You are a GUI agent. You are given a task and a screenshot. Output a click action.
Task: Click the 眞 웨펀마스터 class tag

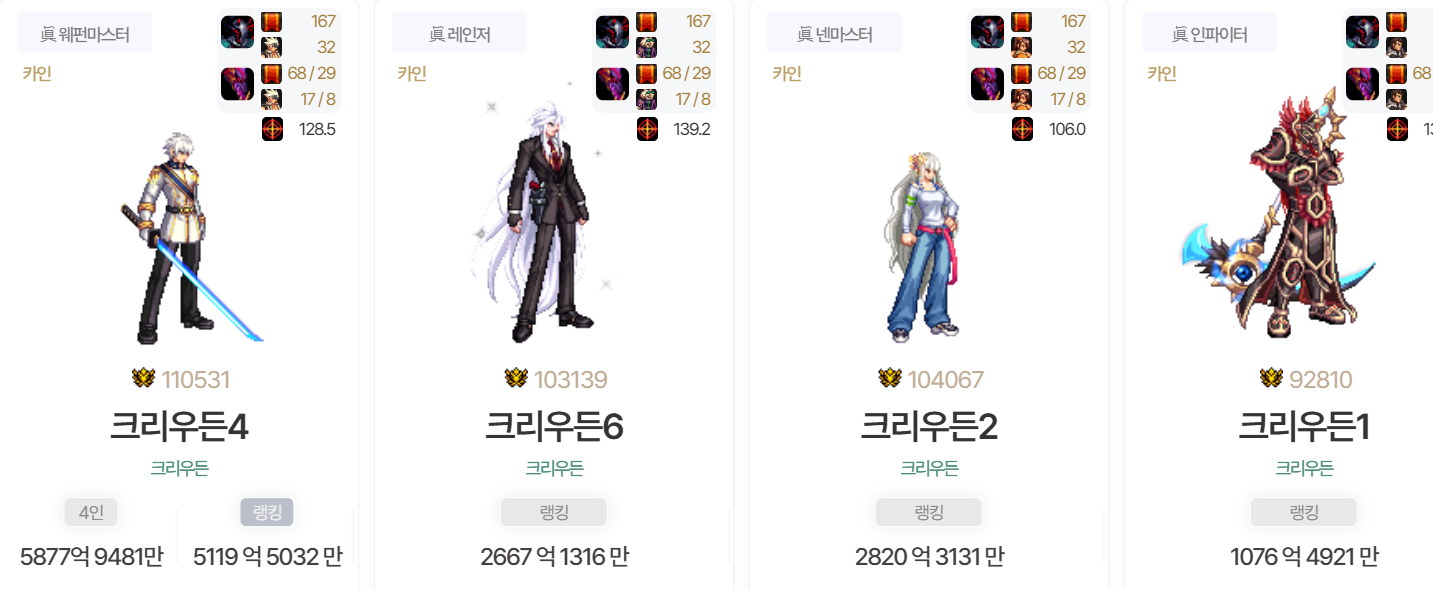(x=85, y=33)
